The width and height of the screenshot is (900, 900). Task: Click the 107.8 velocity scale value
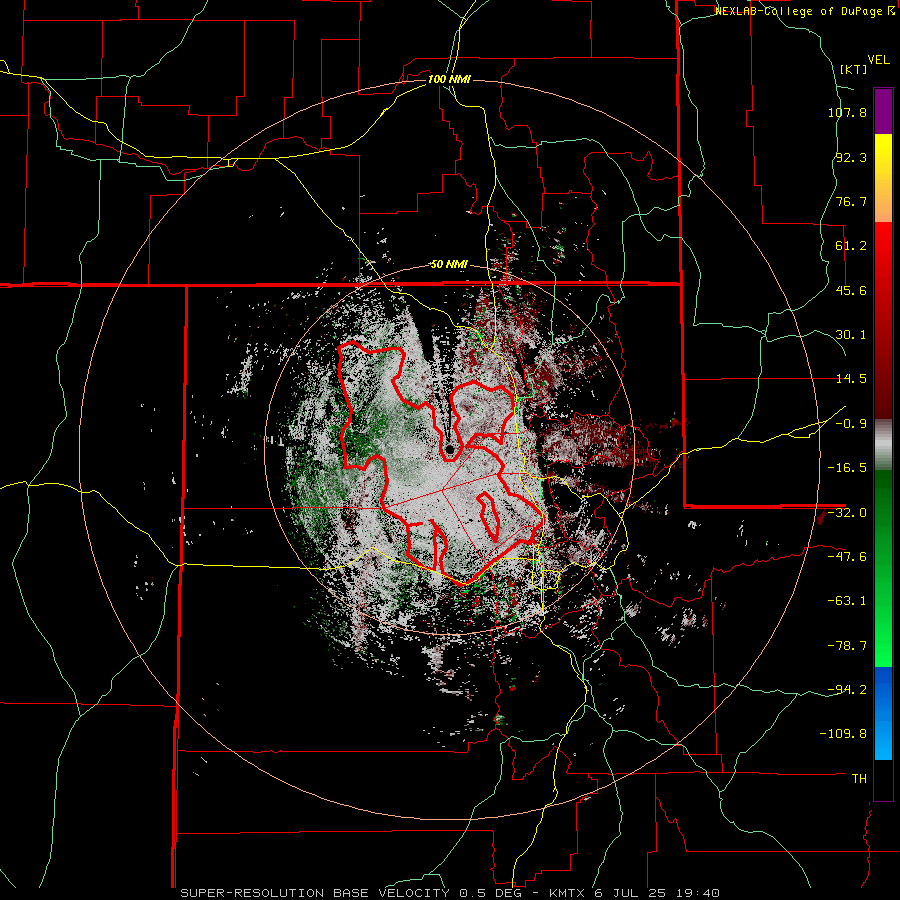point(847,112)
